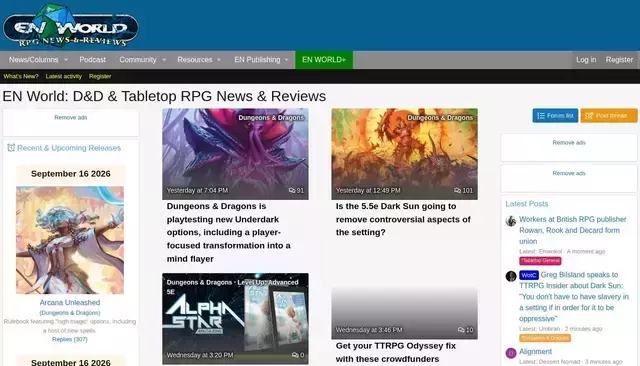Click the *Dungeons & Dragons tag in Latest Posts

coord(545,338)
